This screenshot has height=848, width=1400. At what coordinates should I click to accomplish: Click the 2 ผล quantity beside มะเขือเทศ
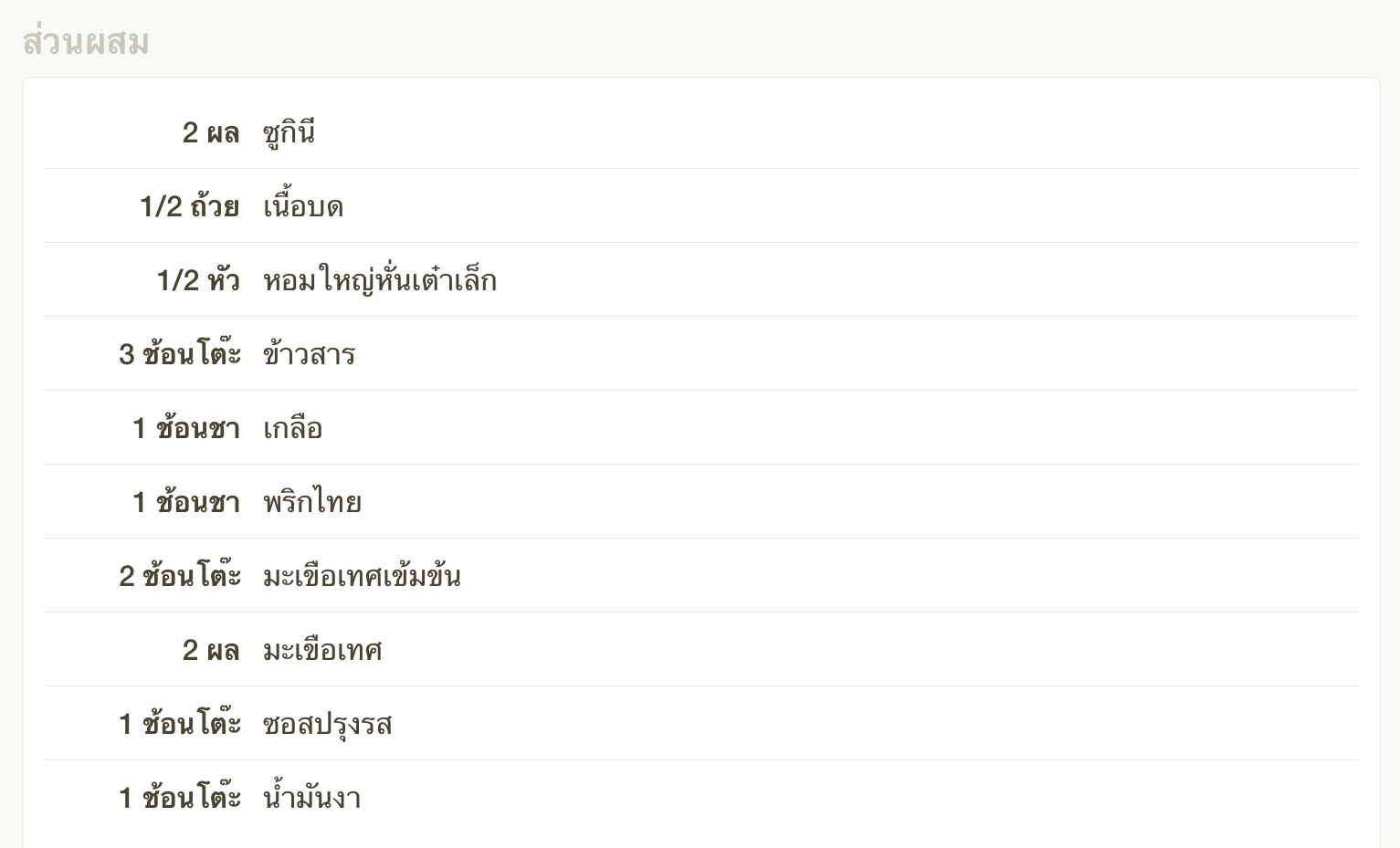[210, 651]
